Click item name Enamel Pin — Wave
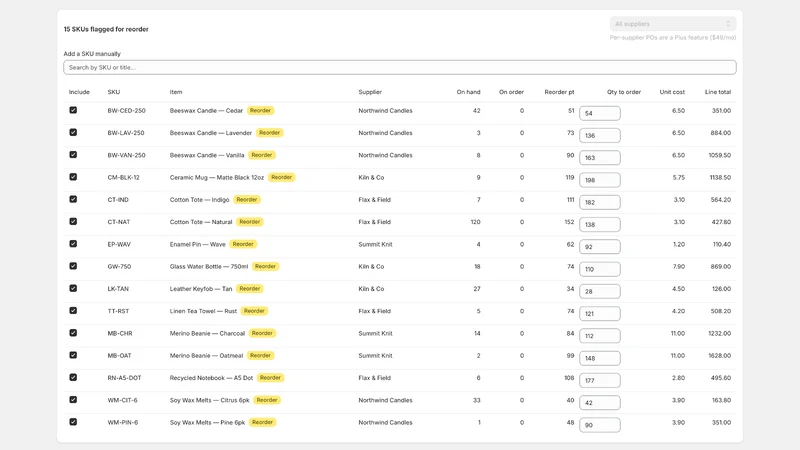800x450 pixels. [x=197, y=244]
